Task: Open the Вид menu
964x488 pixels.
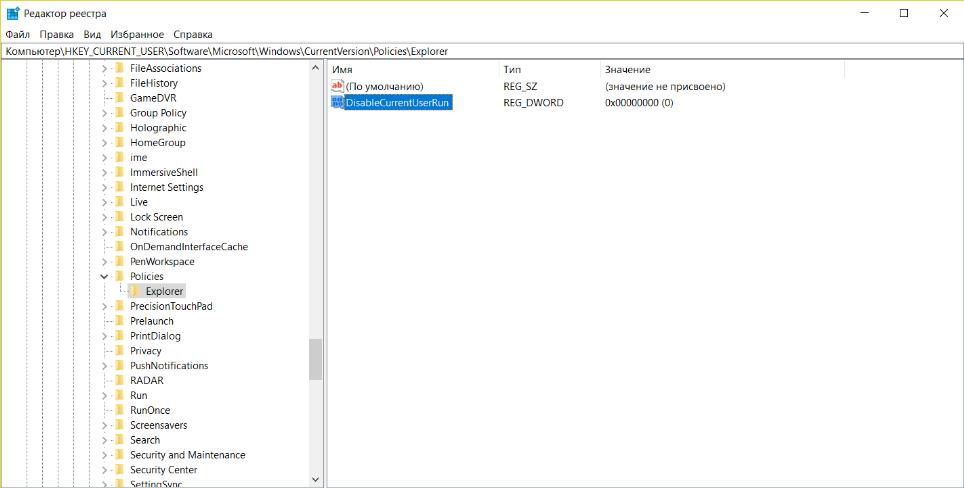Action: pyautogui.click(x=92, y=34)
